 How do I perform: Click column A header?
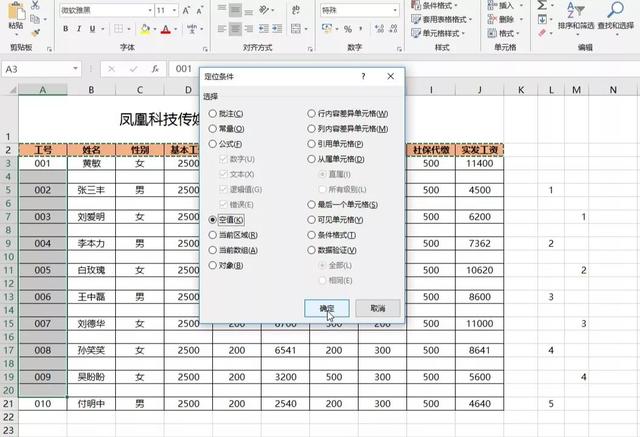tap(43, 90)
